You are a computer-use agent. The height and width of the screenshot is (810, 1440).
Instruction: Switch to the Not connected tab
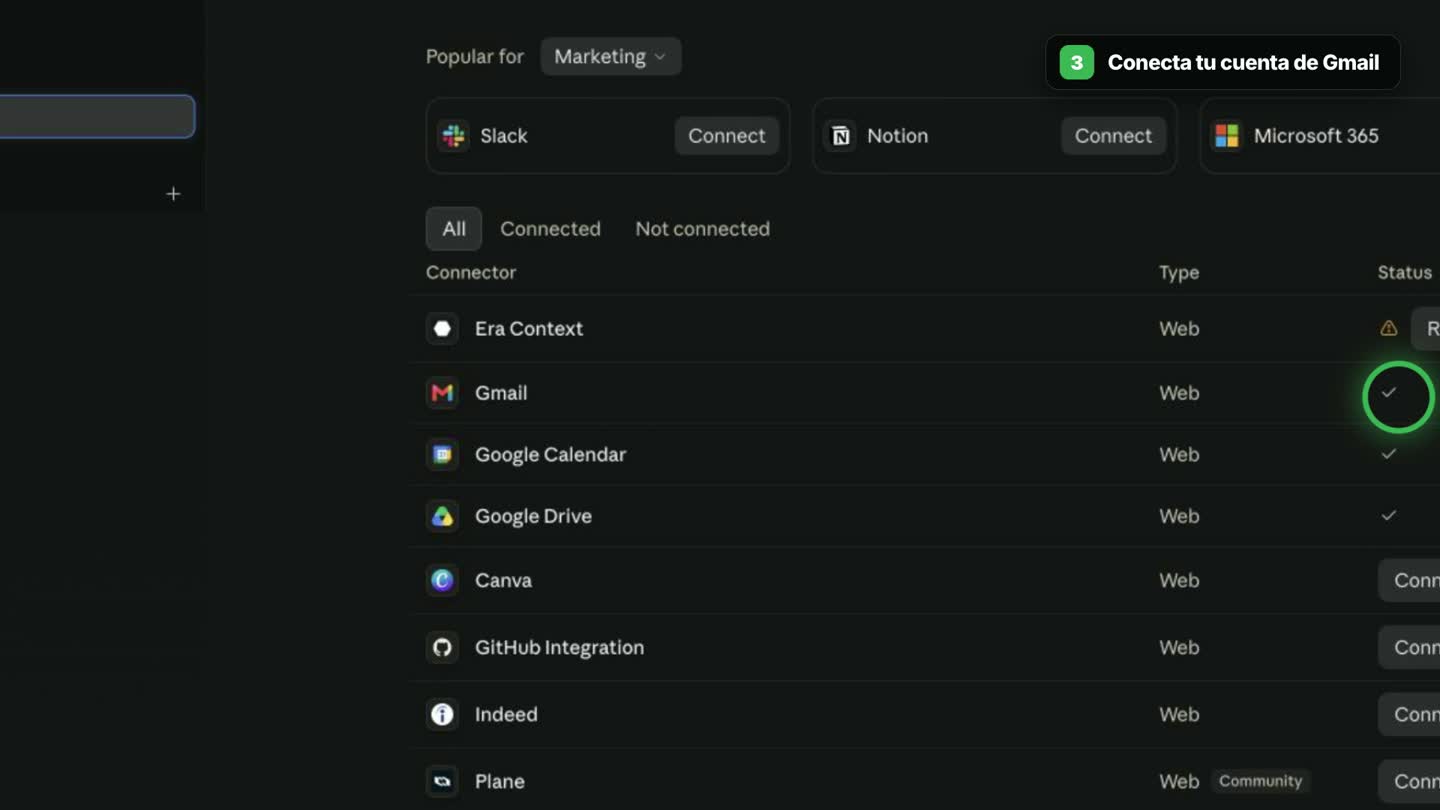pyautogui.click(x=702, y=229)
